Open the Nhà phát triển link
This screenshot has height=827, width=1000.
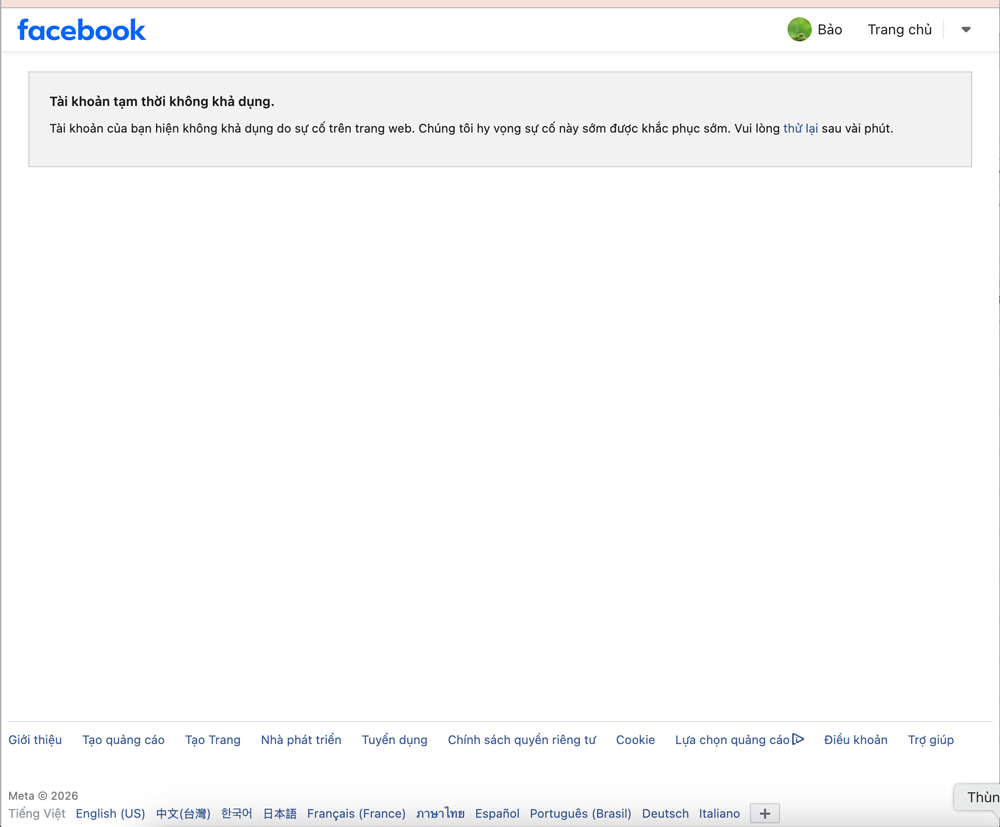click(301, 740)
